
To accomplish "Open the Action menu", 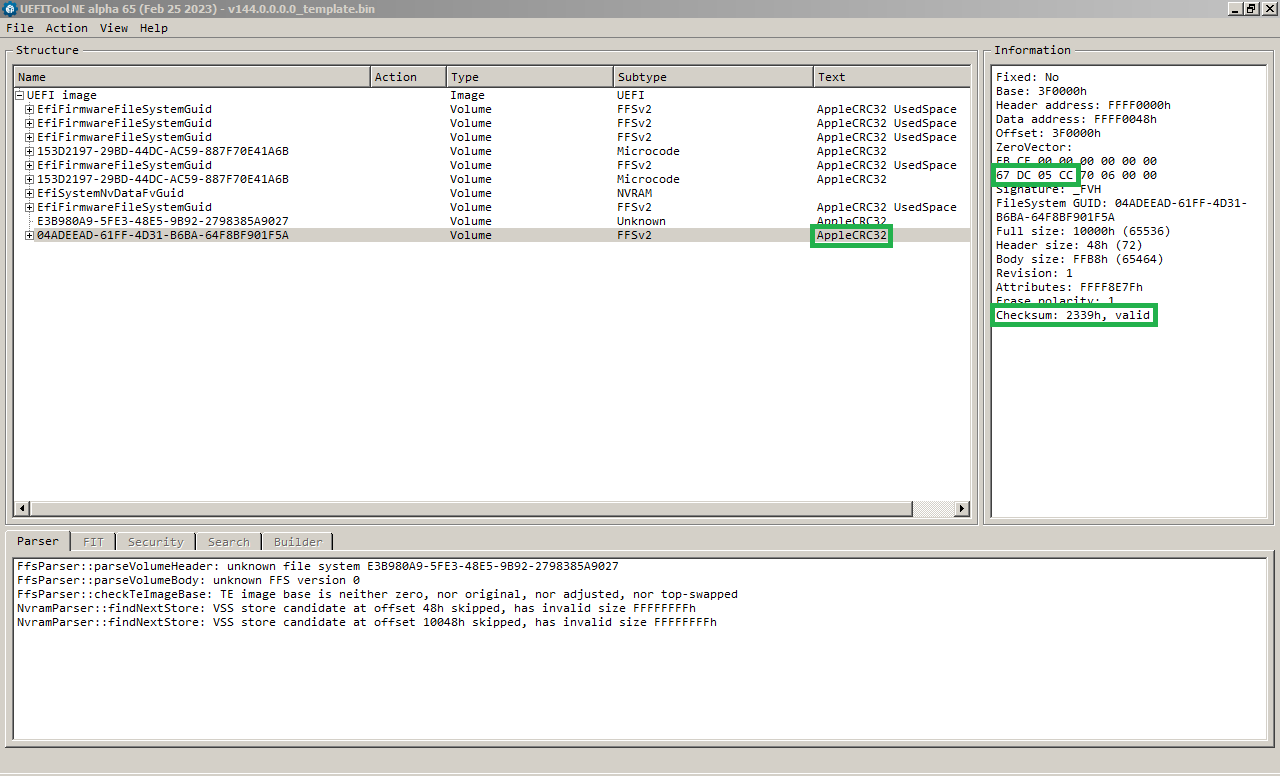I will [x=66, y=28].
